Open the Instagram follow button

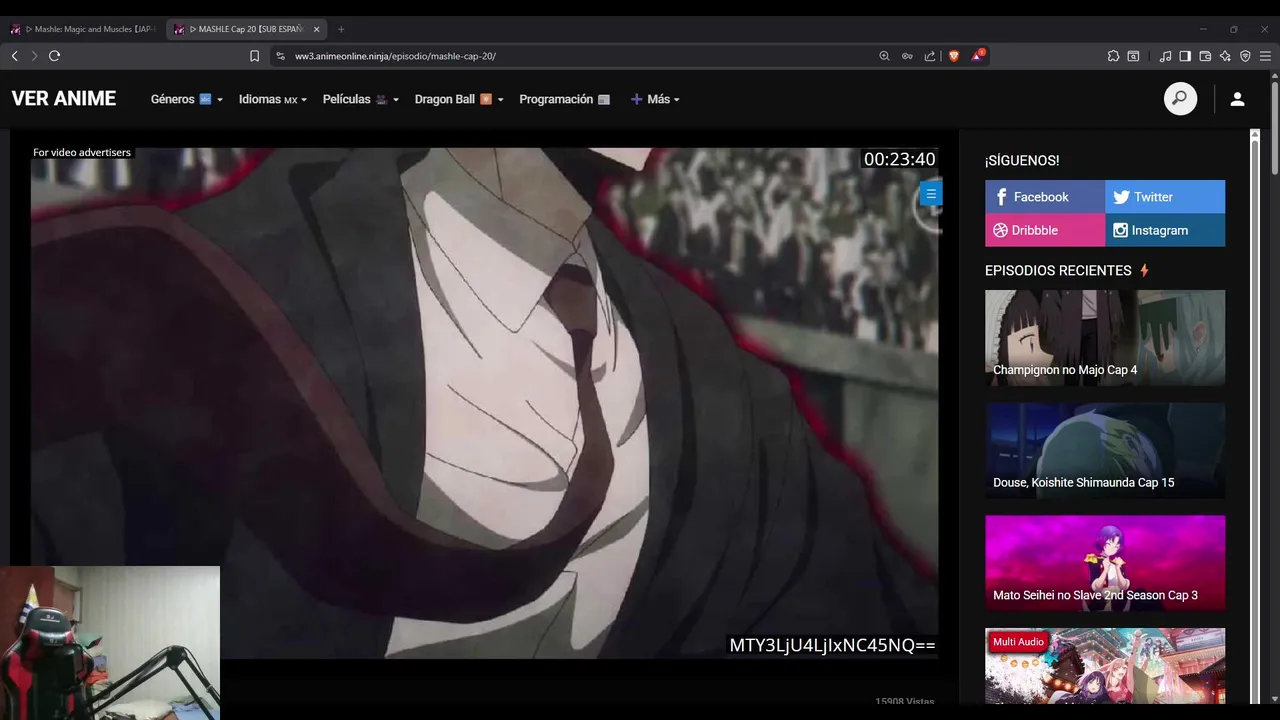tap(1165, 230)
